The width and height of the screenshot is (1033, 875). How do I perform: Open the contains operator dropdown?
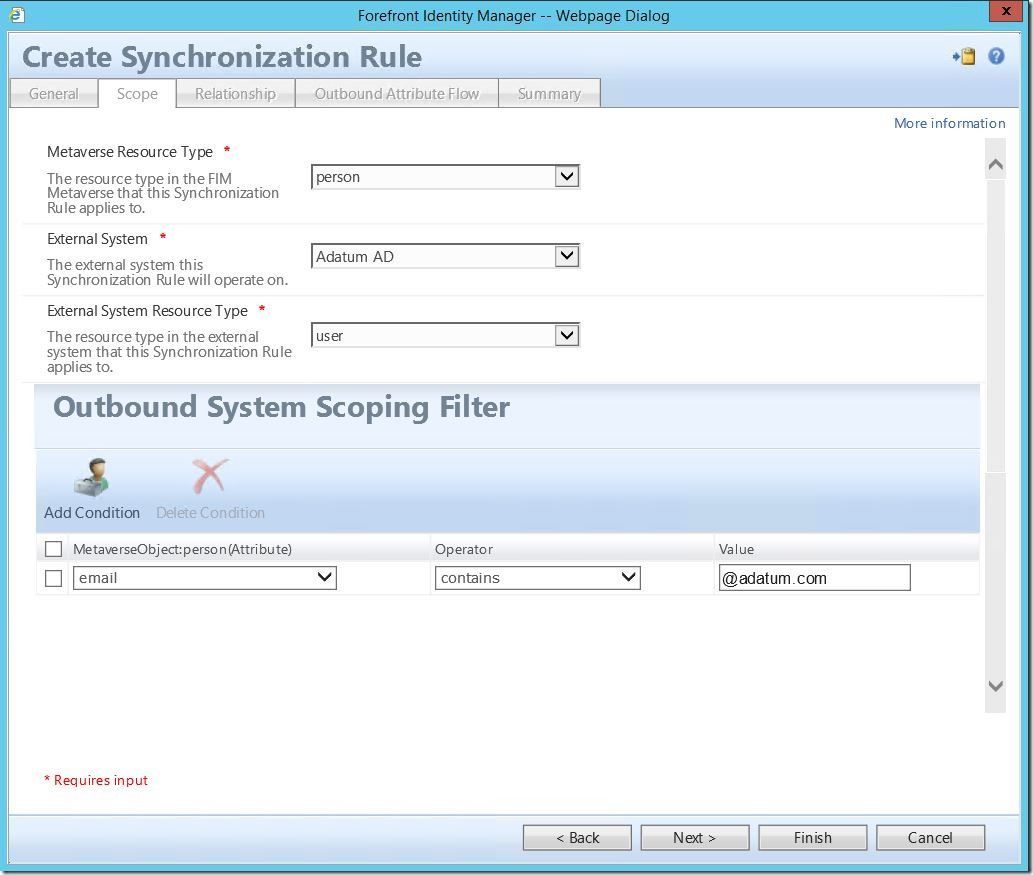point(538,578)
